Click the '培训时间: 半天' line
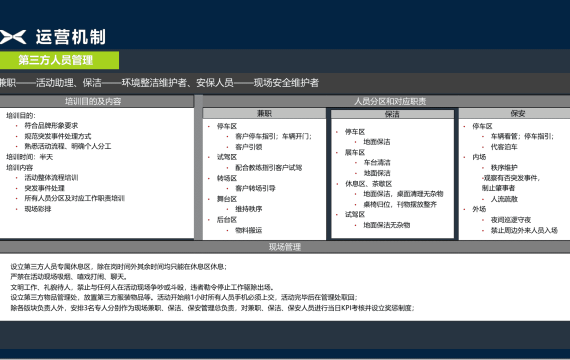This screenshot has height=360, width=570. 29,157
